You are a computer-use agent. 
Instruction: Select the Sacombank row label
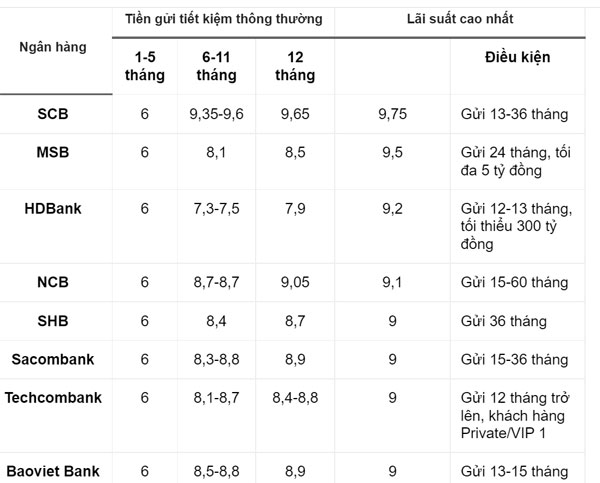click(x=54, y=359)
